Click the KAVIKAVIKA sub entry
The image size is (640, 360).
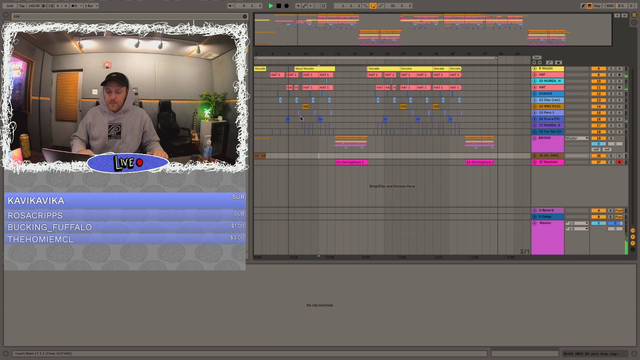click(125, 200)
